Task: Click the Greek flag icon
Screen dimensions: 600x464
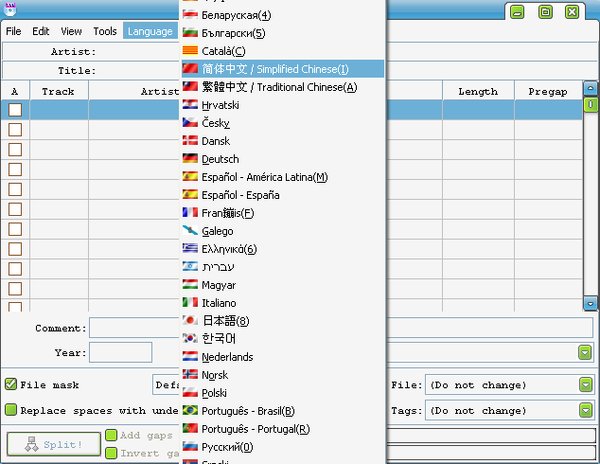Action: point(190,248)
